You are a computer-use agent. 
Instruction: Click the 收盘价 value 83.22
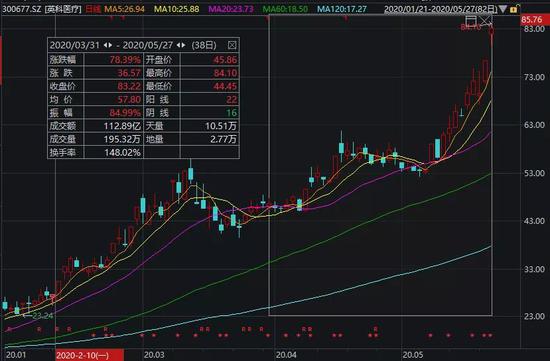pos(129,86)
